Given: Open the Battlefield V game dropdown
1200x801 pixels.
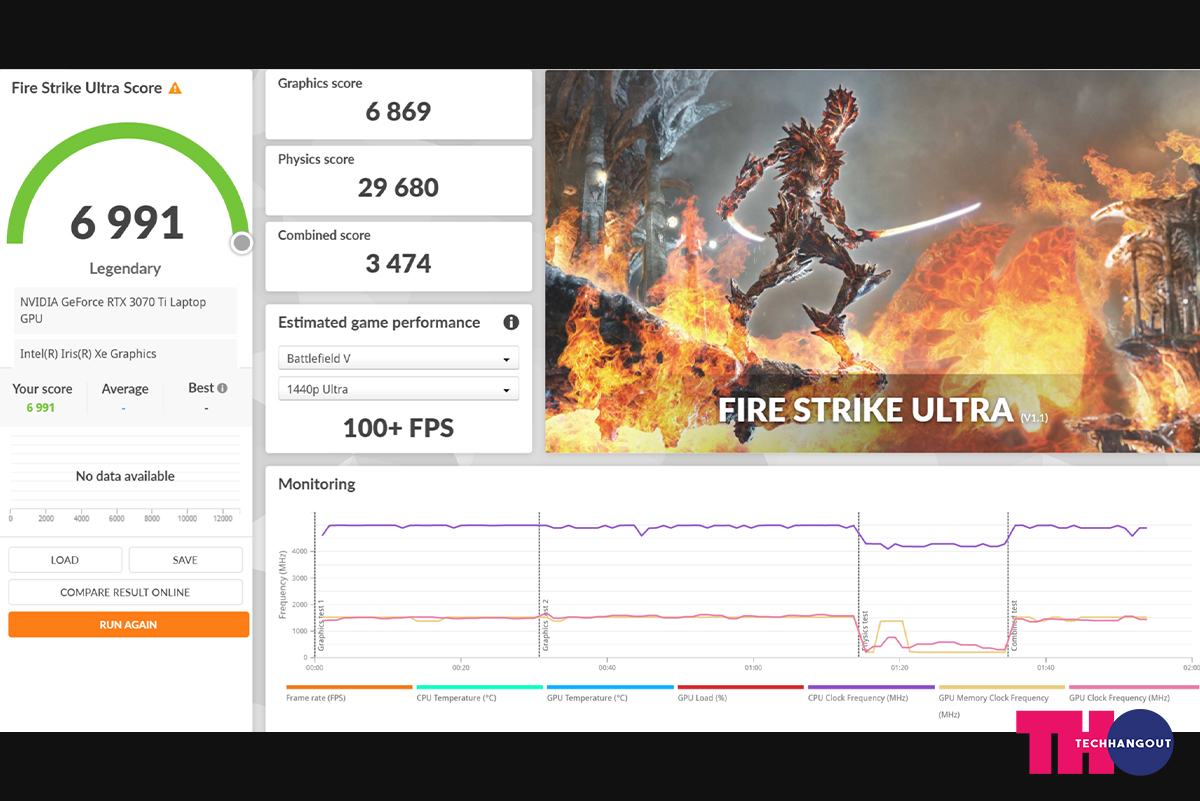Looking at the screenshot, I should [x=398, y=358].
